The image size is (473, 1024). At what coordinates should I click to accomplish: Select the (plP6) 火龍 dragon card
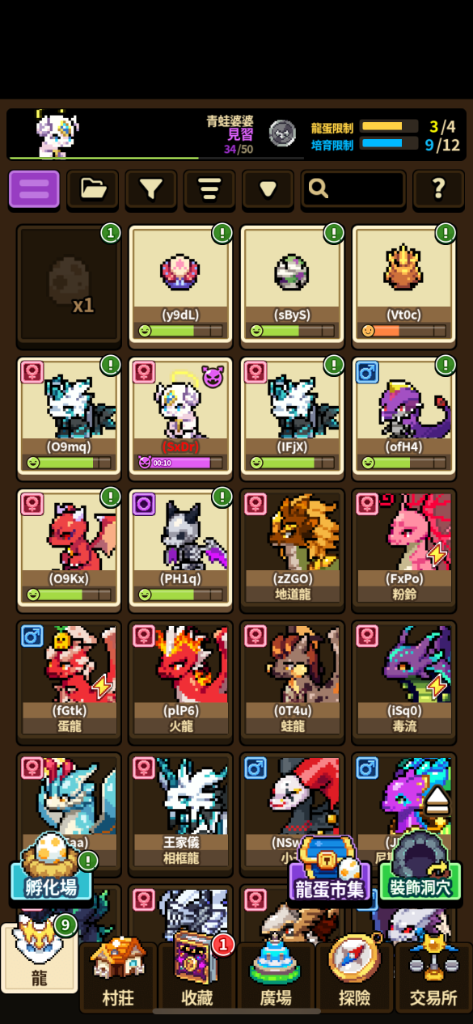click(181, 682)
